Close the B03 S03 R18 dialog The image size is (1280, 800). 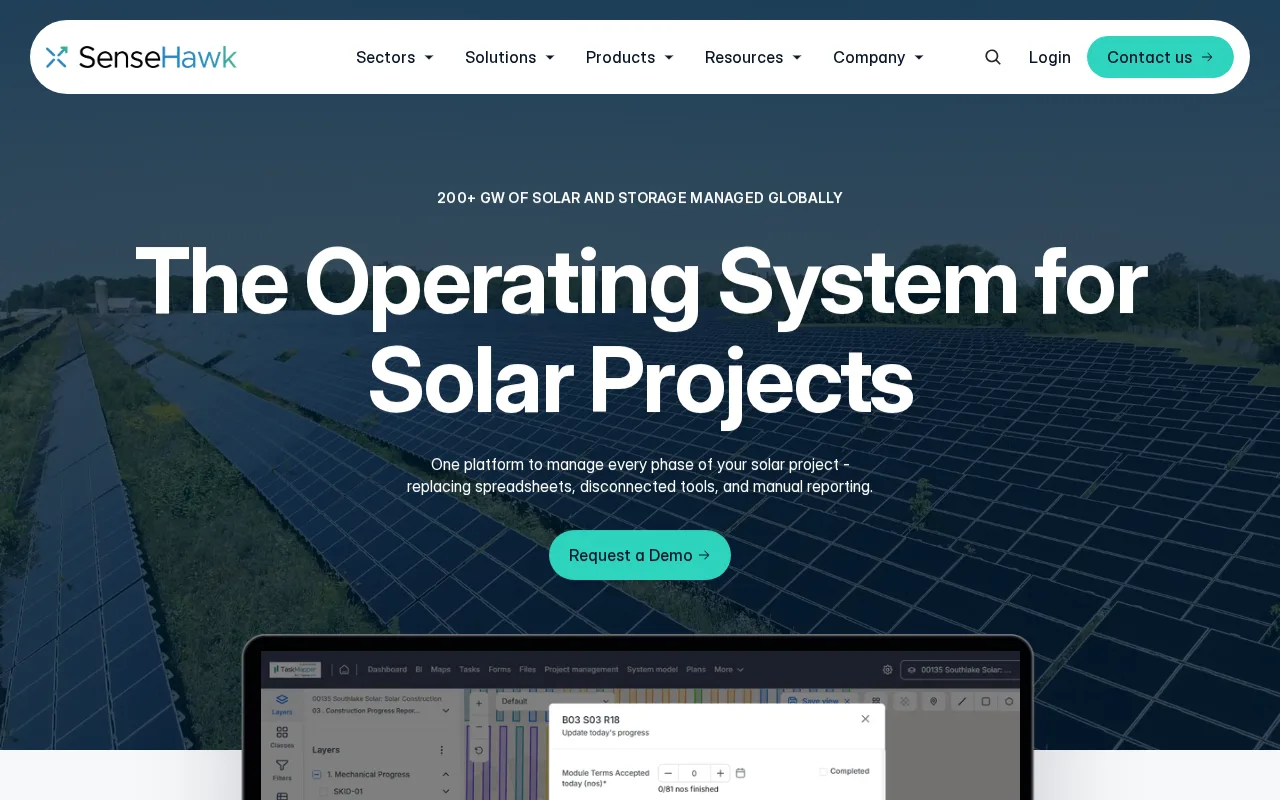[865, 718]
